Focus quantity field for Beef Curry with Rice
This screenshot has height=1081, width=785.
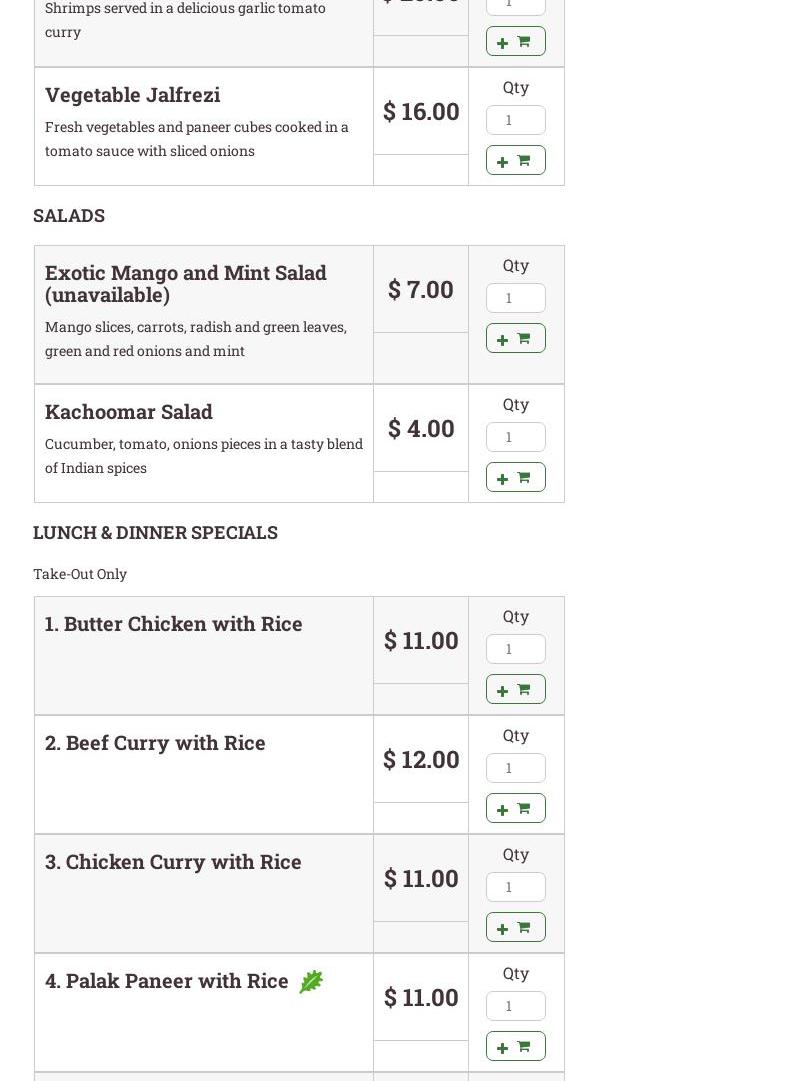tap(515, 768)
